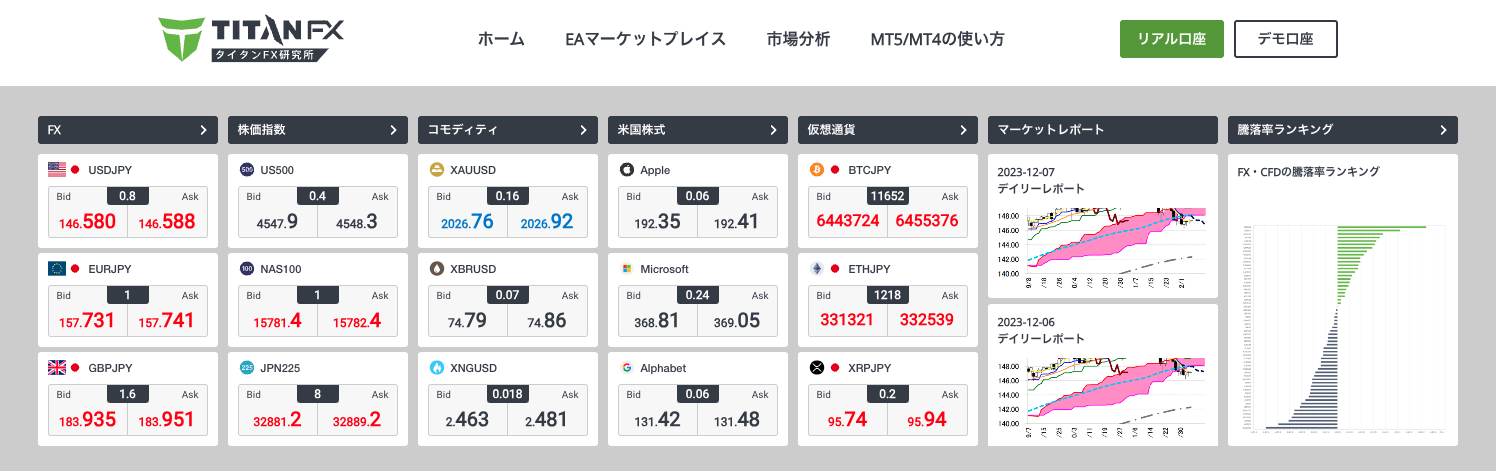This screenshot has width=1496, height=471.
Task: Click the Bitcoin BTCJPY icon
Action: pyautogui.click(x=817, y=170)
